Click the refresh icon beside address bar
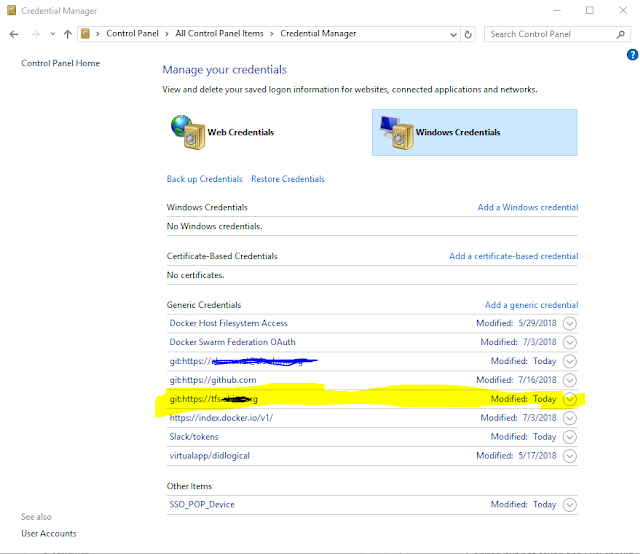 (468, 34)
